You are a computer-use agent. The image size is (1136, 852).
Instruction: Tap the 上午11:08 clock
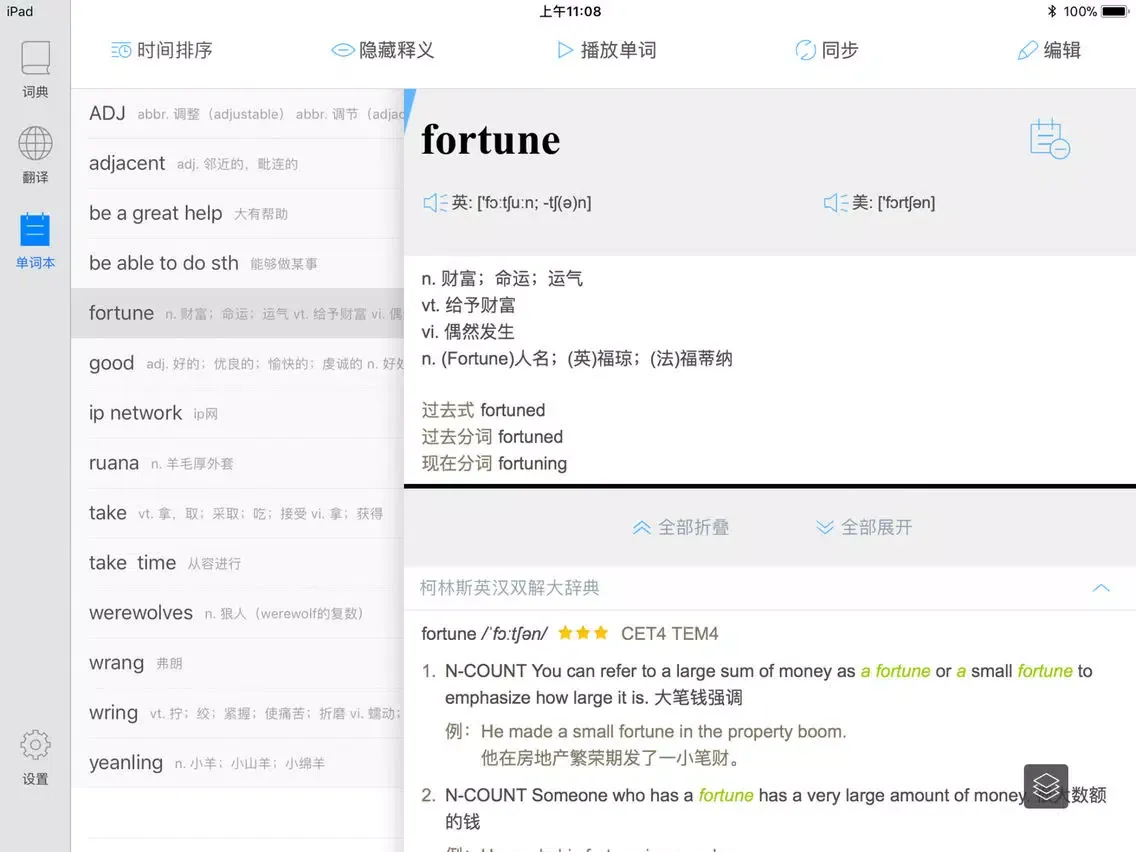[x=569, y=12]
